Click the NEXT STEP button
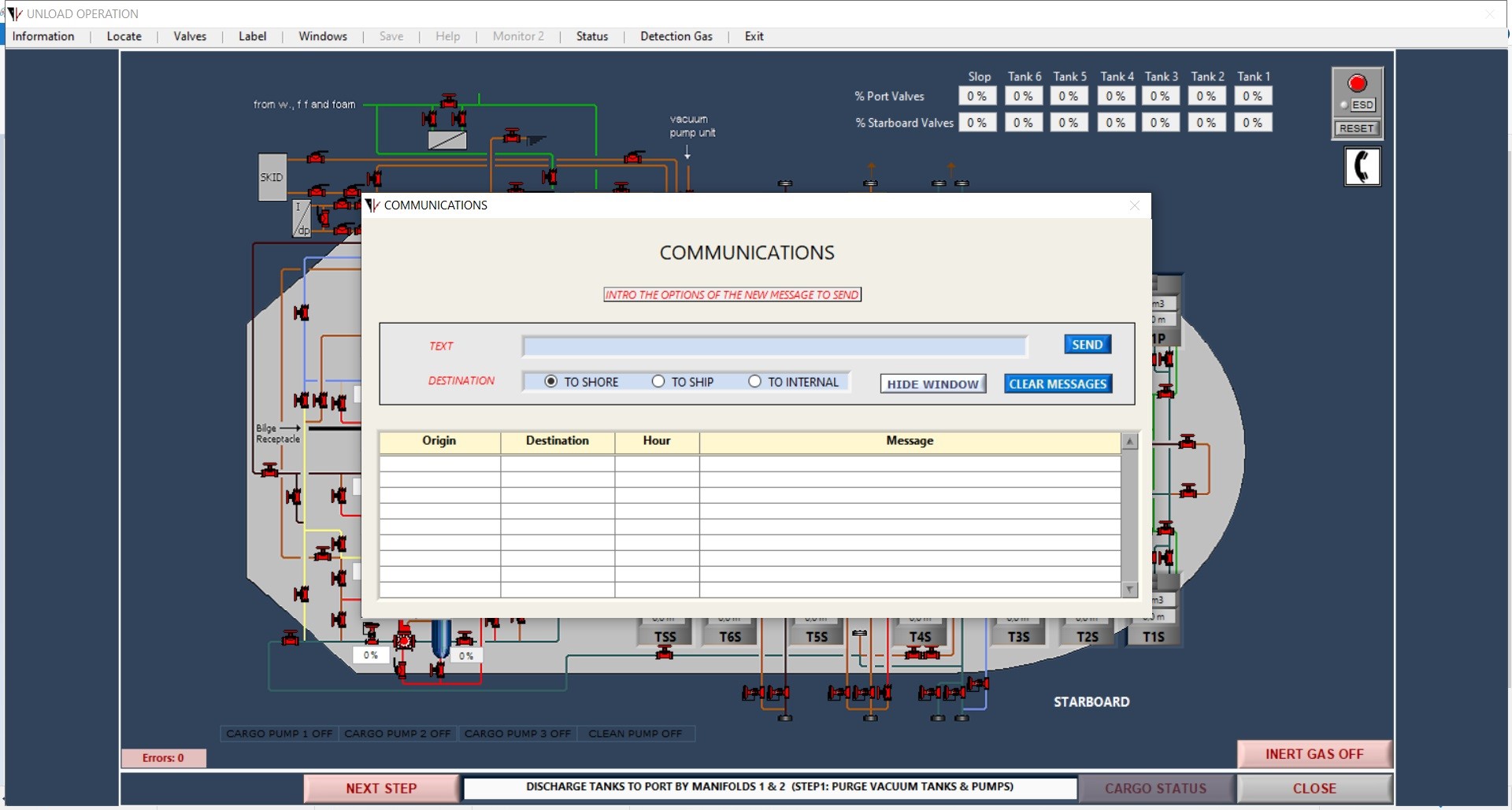This screenshot has height=810, width=1512. pos(381,788)
